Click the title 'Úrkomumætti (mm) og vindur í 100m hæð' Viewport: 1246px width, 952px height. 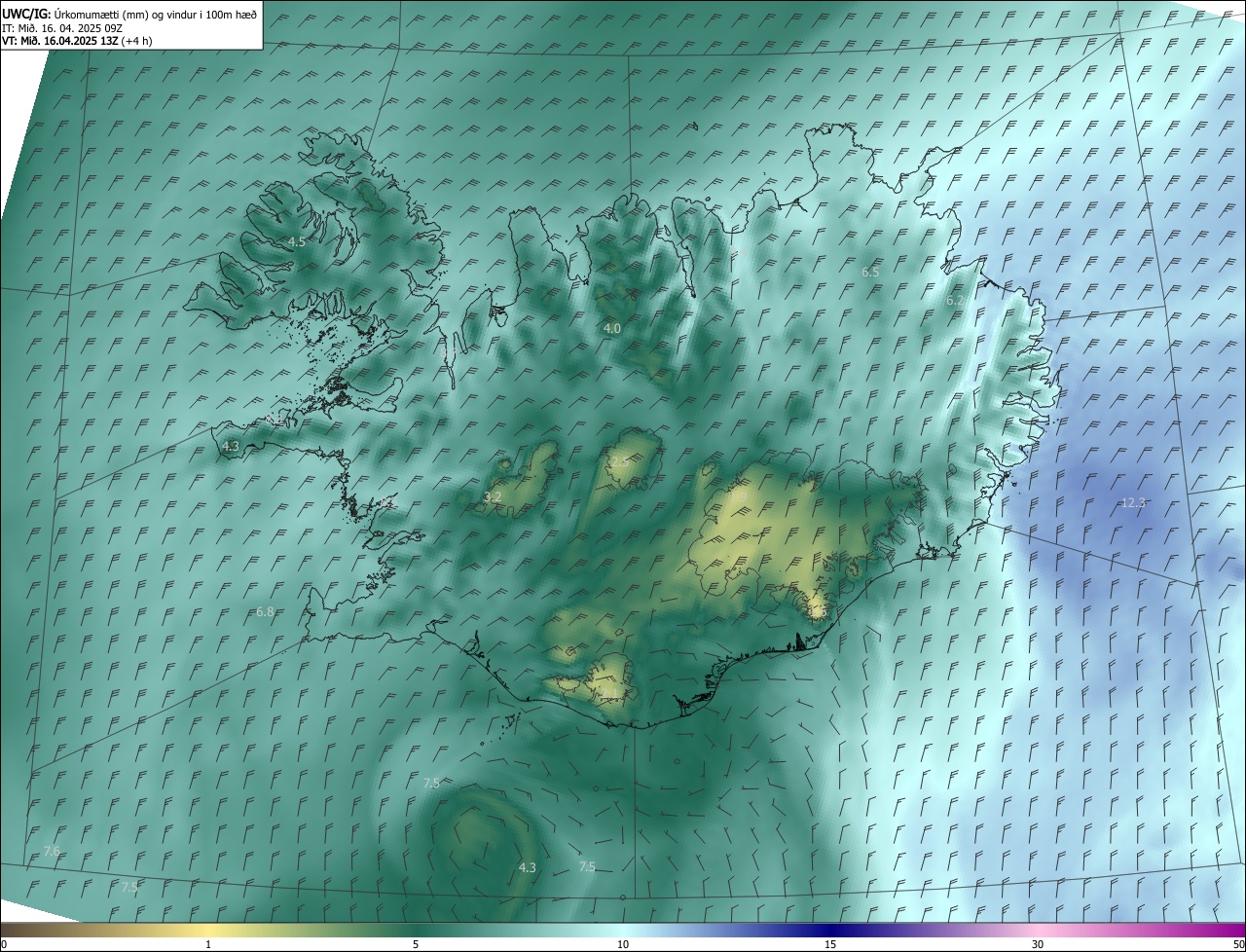[156, 15]
